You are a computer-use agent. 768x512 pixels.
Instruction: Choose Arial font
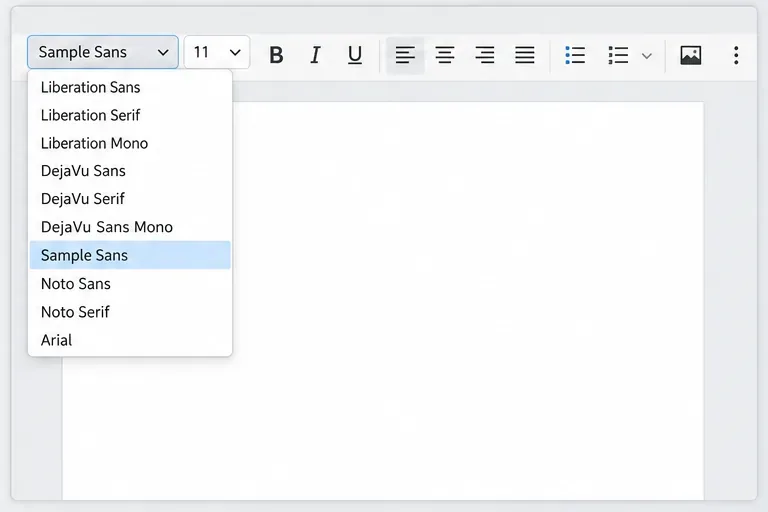pyautogui.click(x=130, y=340)
